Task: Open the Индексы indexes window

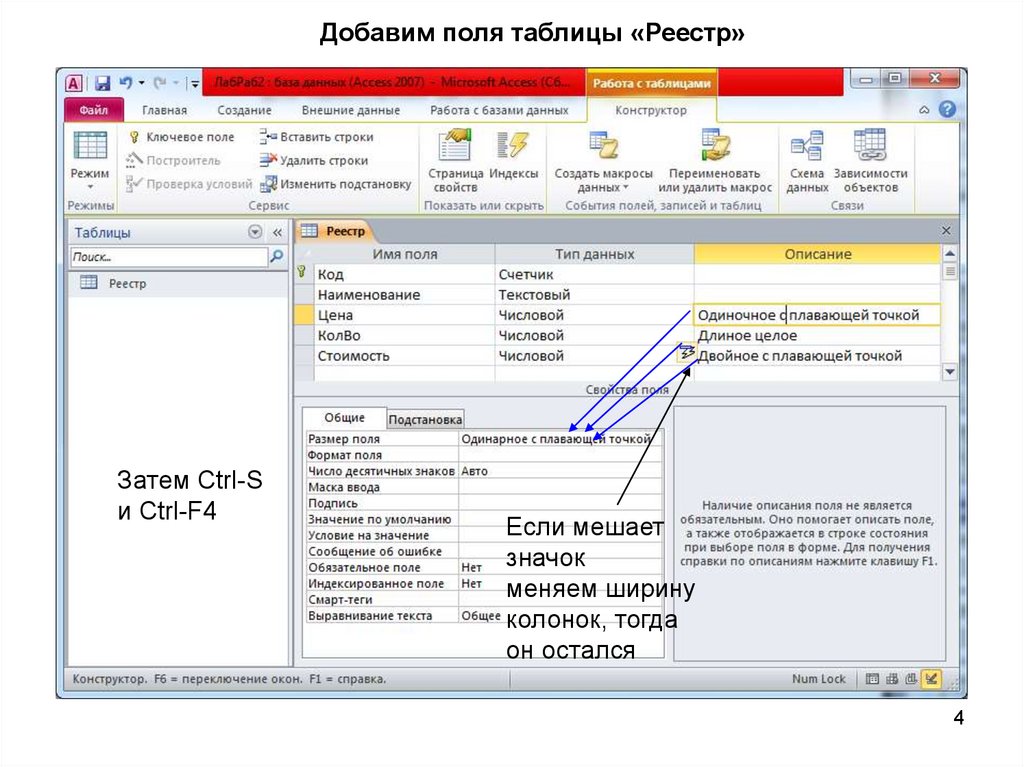Action: [513, 155]
